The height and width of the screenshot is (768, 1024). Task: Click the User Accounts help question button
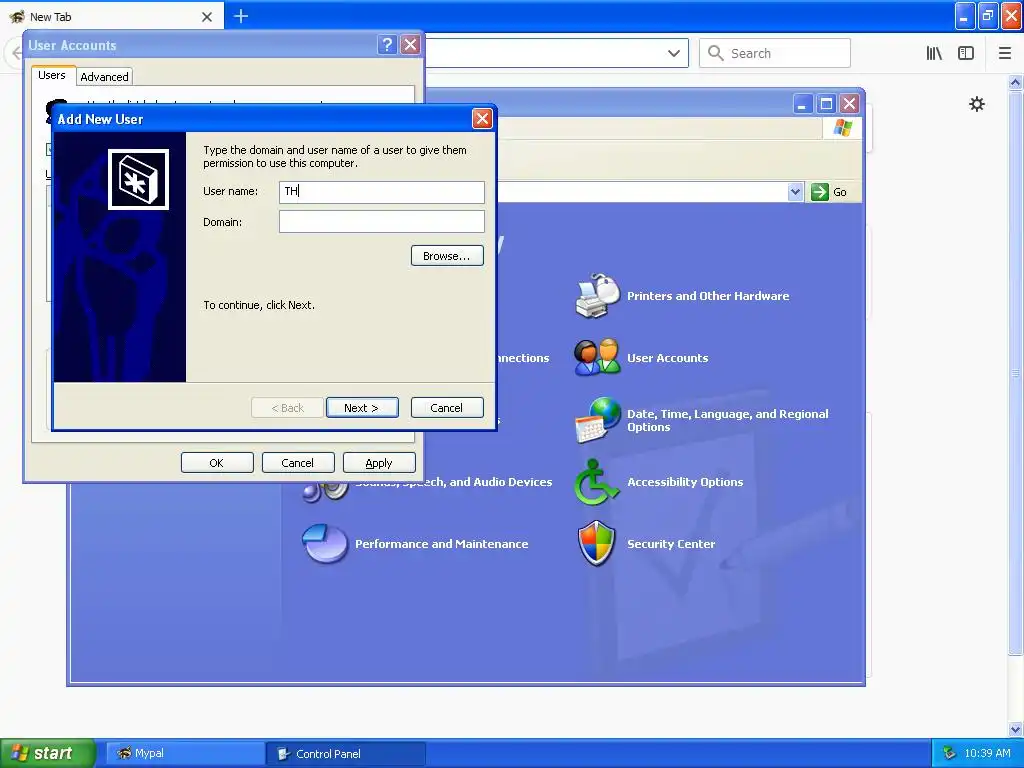(387, 44)
